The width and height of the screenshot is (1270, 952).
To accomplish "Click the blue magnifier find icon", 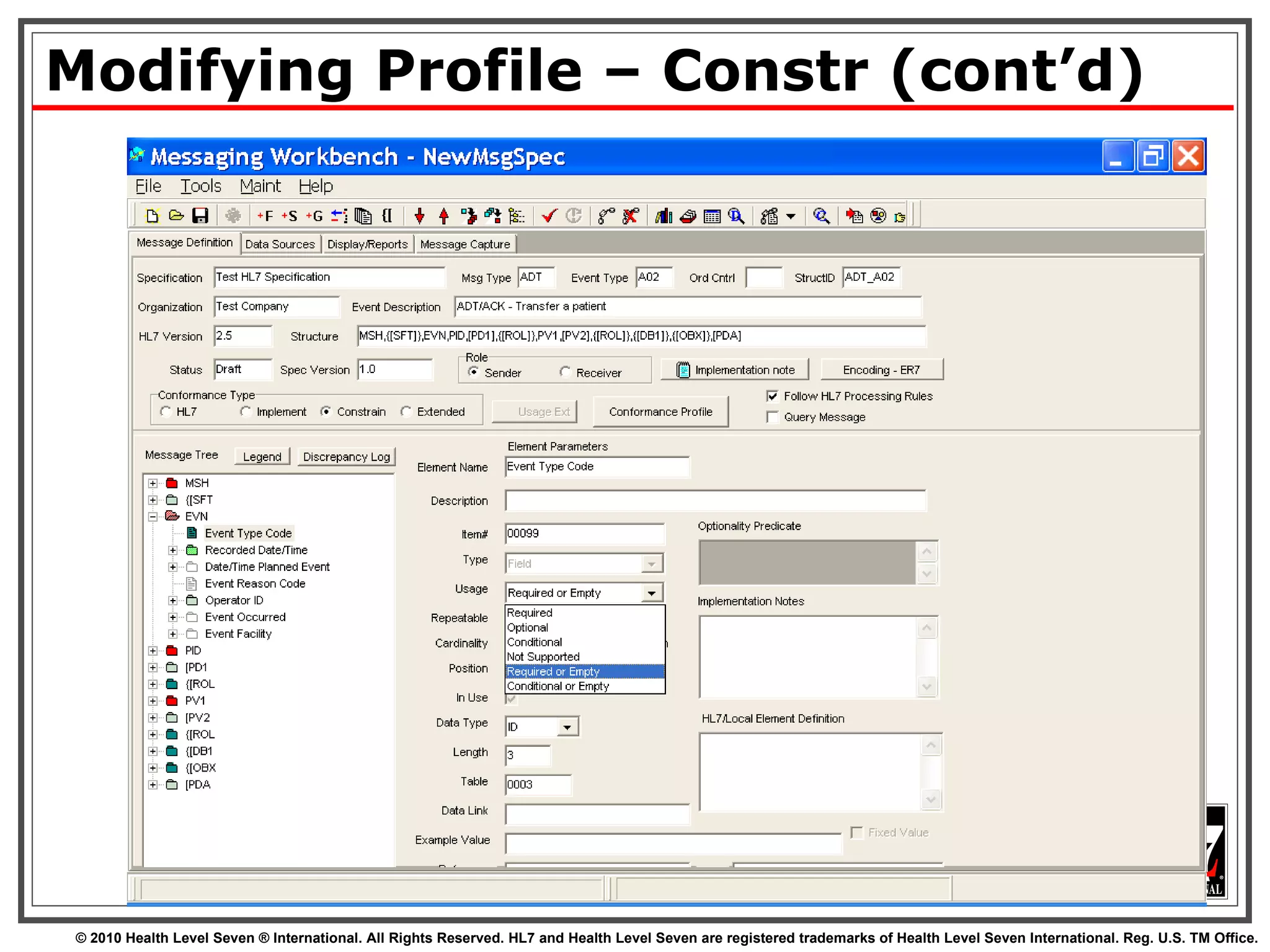I will 822,216.
